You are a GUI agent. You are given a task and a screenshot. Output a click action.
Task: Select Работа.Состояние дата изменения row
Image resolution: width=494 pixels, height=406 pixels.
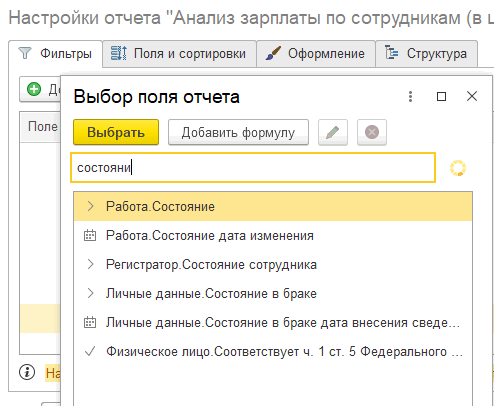(x=273, y=235)
